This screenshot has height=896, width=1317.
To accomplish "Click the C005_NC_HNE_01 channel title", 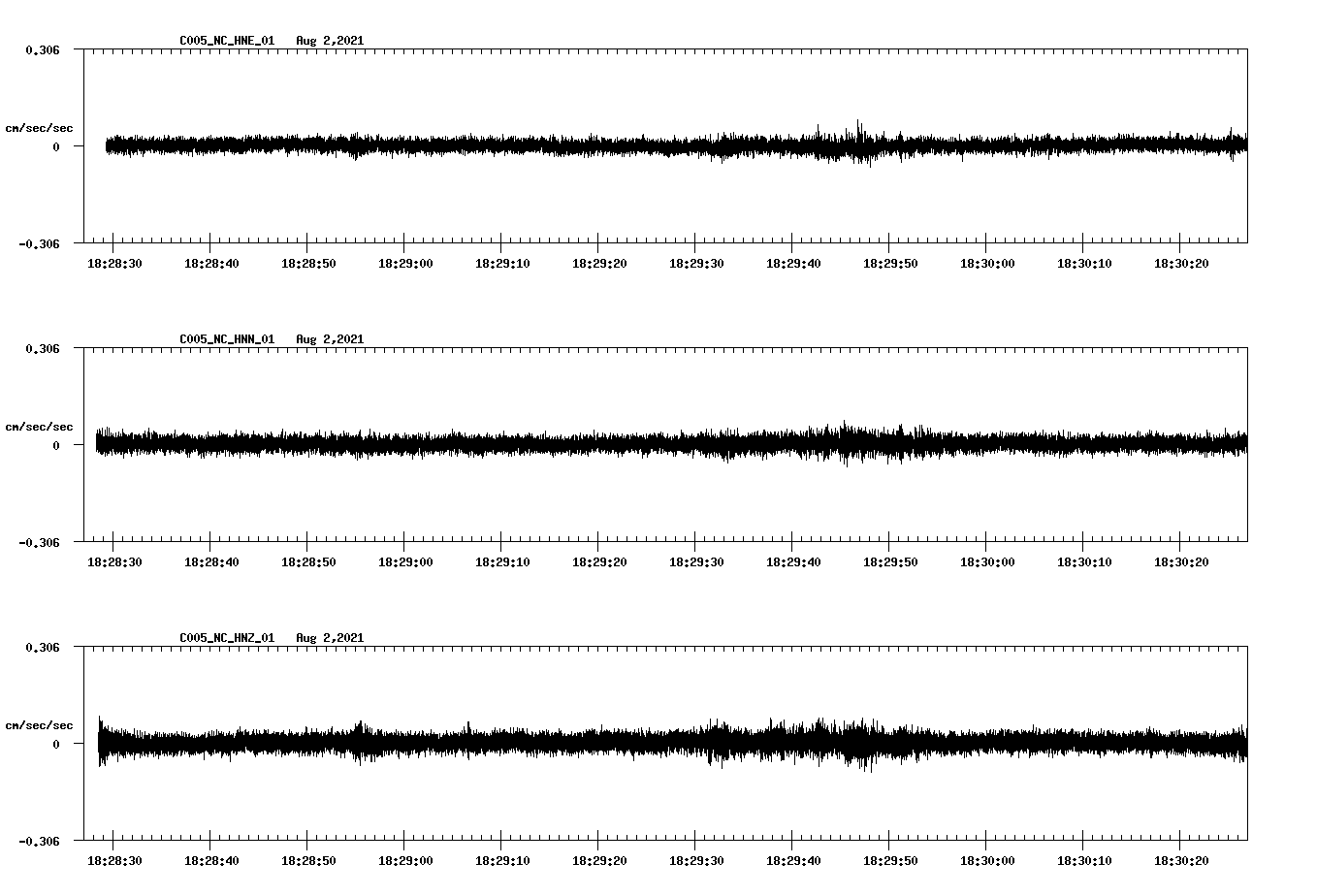I will coord(227,41).
